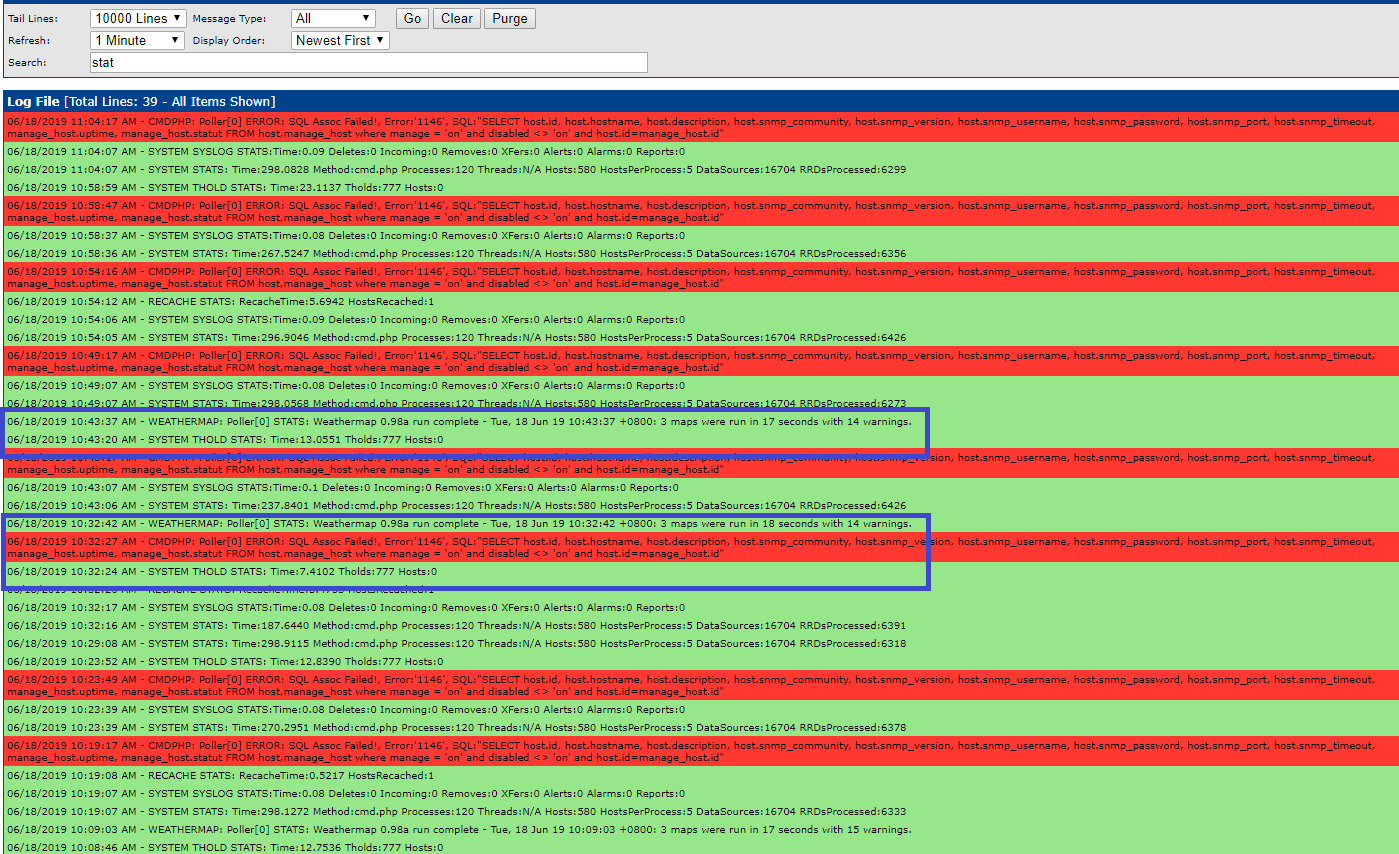Select the THOLD STATS row with Time:12.7536
Image resolution: width=1399 pixels, height=854 pixels.
(x=699, y=847)
